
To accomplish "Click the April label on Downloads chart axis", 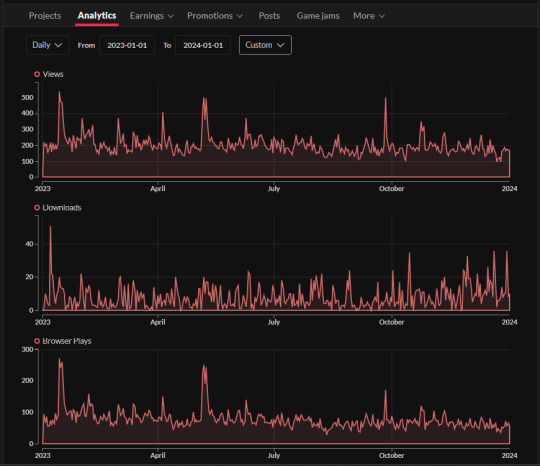I will click(x=158, y=322).
